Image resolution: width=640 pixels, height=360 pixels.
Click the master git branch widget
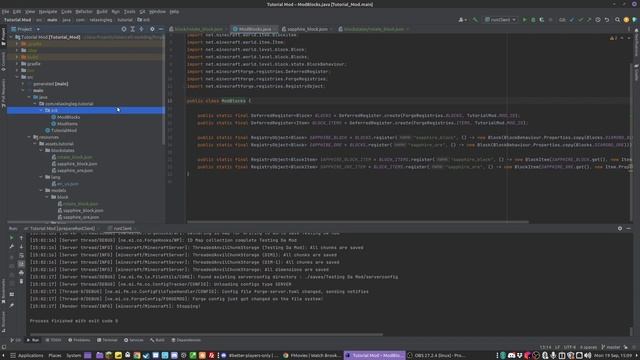point(611,347)
